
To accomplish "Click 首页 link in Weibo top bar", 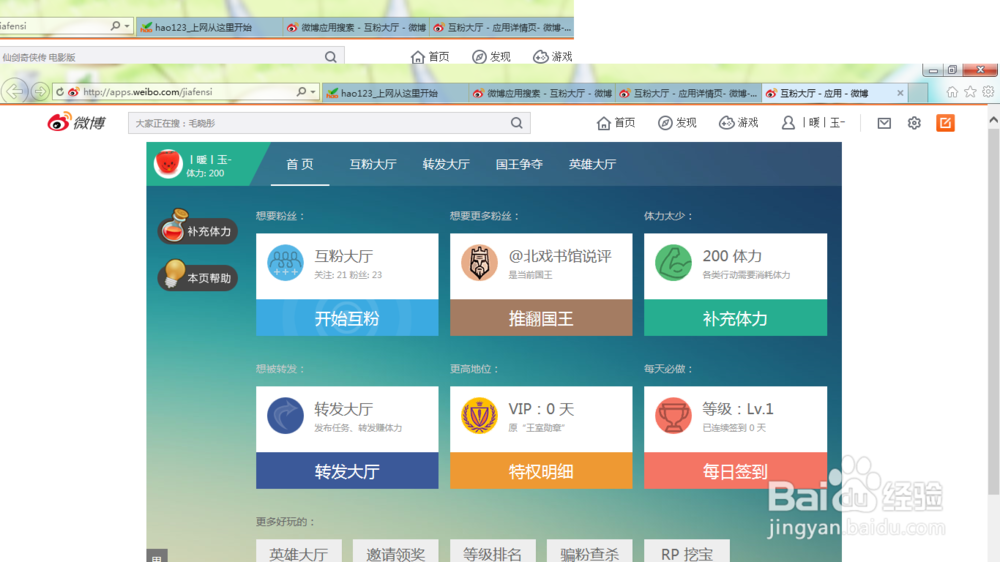I will click(x=616, y=123).
